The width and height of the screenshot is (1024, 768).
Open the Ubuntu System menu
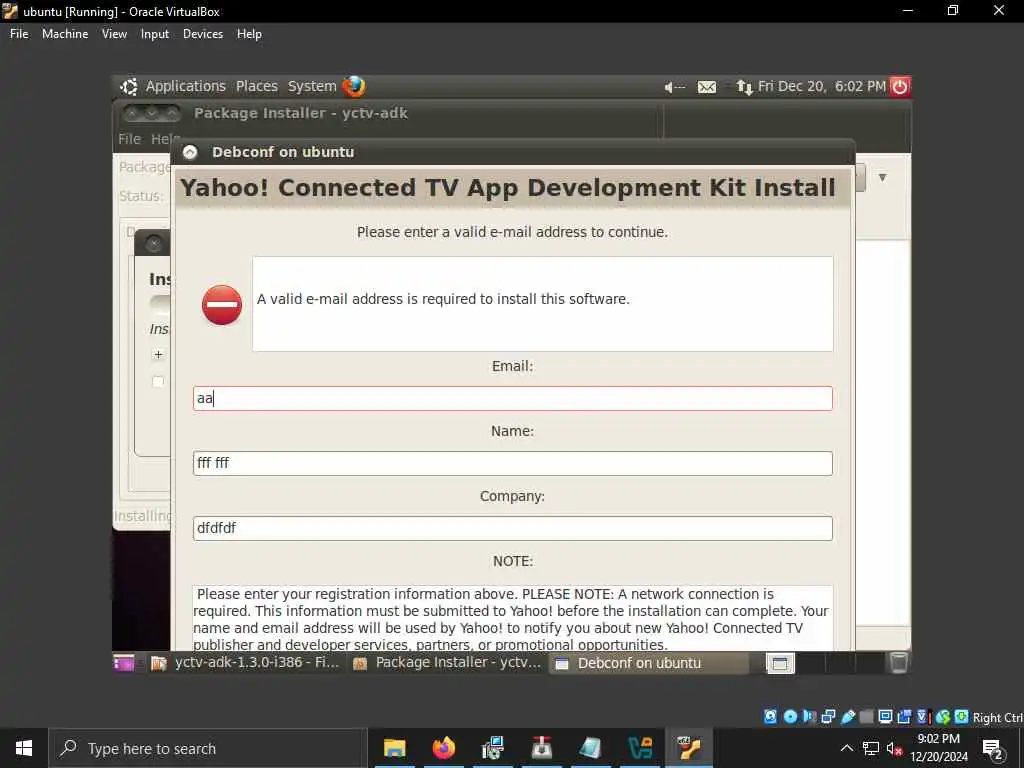coord(312,86)
